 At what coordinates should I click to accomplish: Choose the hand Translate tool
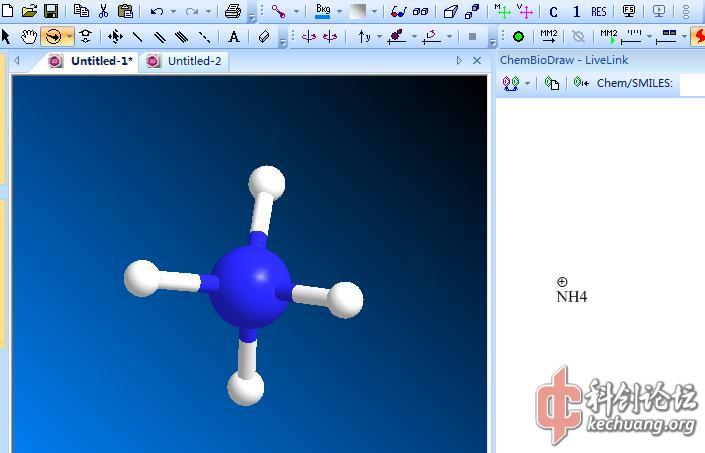click(x=29, y=37)
